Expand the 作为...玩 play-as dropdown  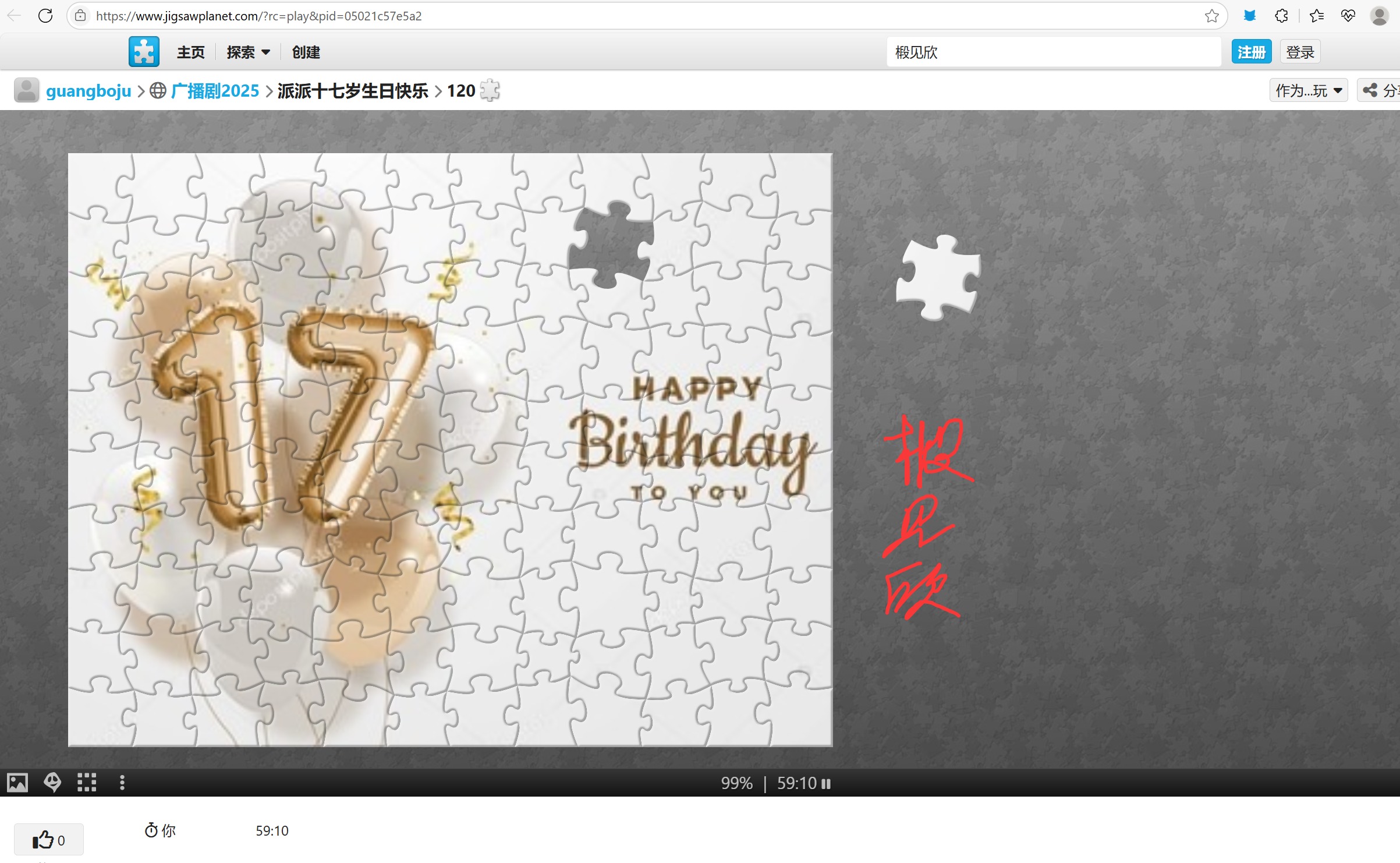click(1309, 90)
